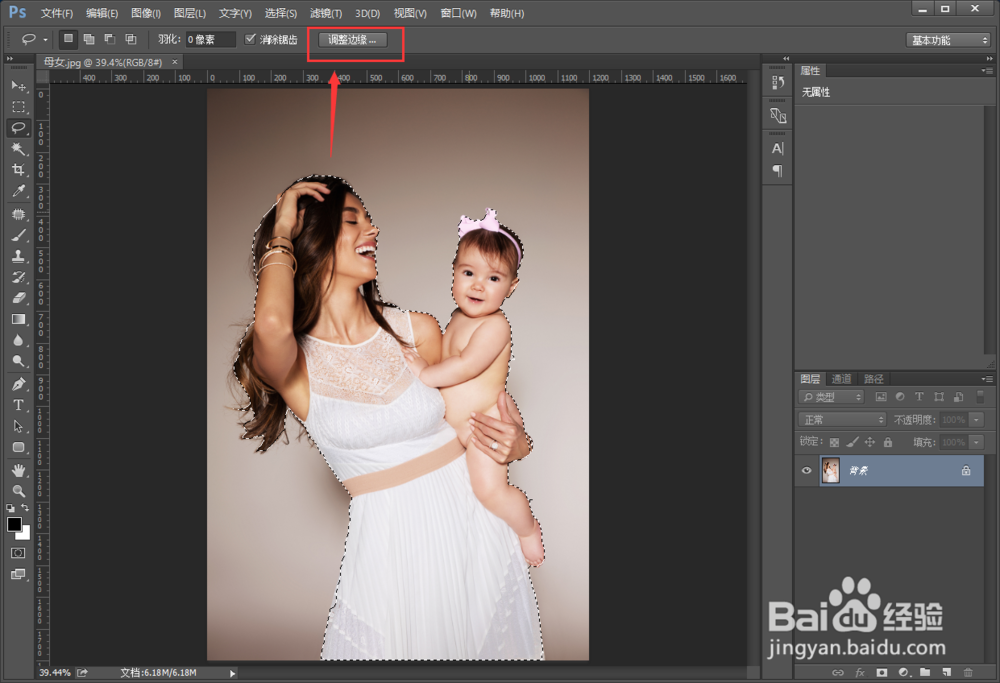Reset default foreground and background colors
Viewport: 1000px width, 683px height.
pyautogui.click(x=11, y=508)
